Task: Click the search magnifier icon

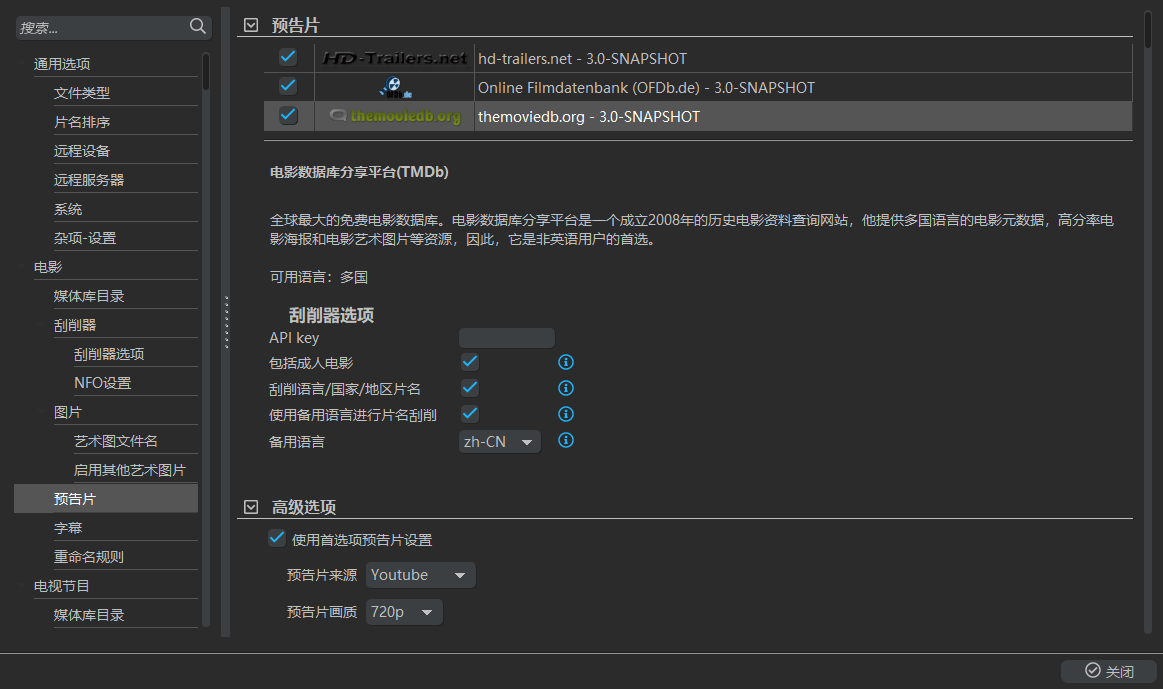Action: (x=198, y=27)
